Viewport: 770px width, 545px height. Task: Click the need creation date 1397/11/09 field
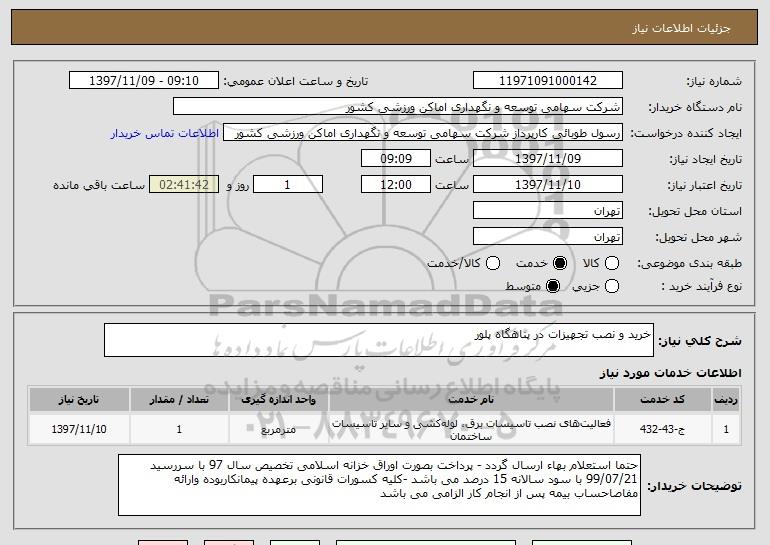pos(548,159)
